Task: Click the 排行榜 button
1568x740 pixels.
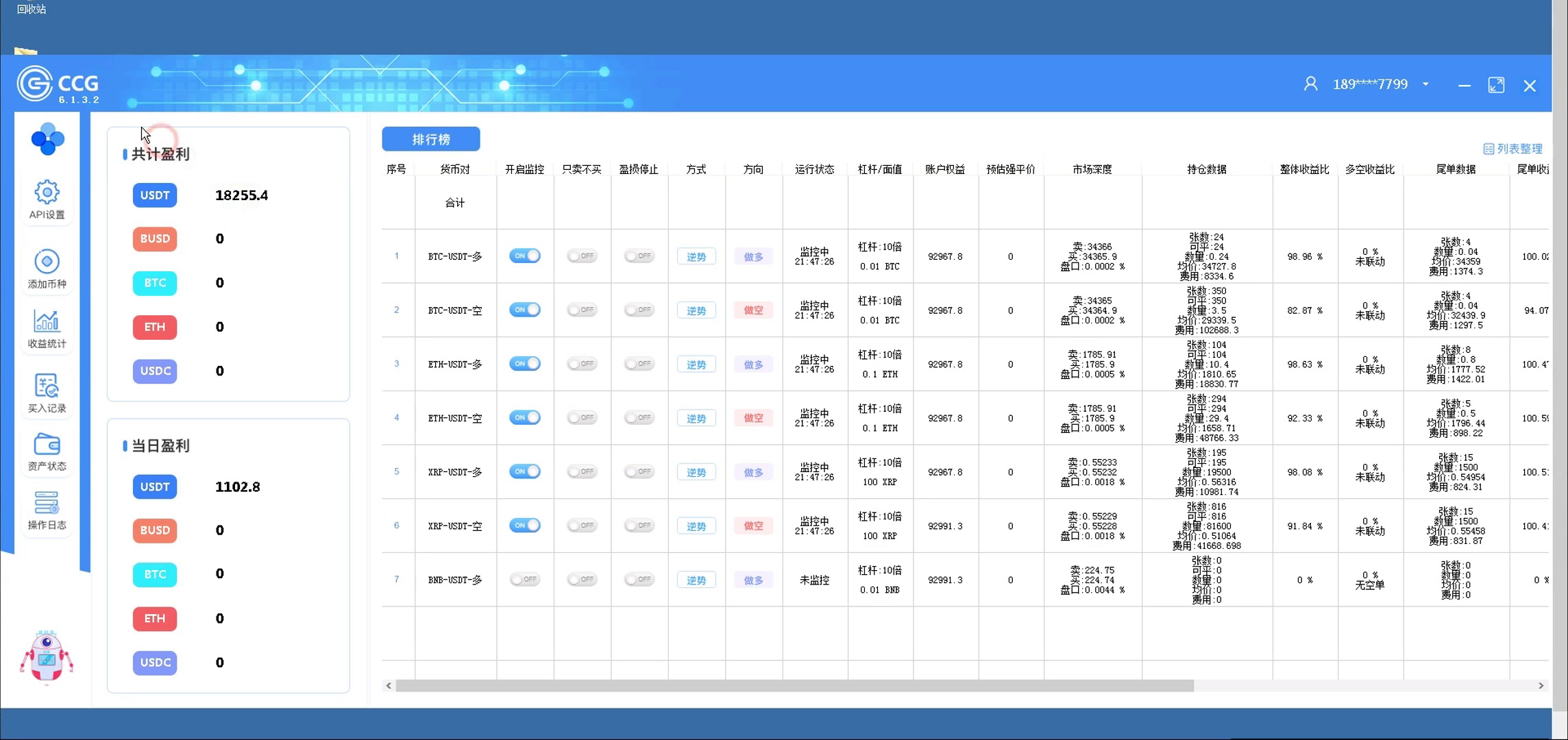Action: tap(430, 139)
